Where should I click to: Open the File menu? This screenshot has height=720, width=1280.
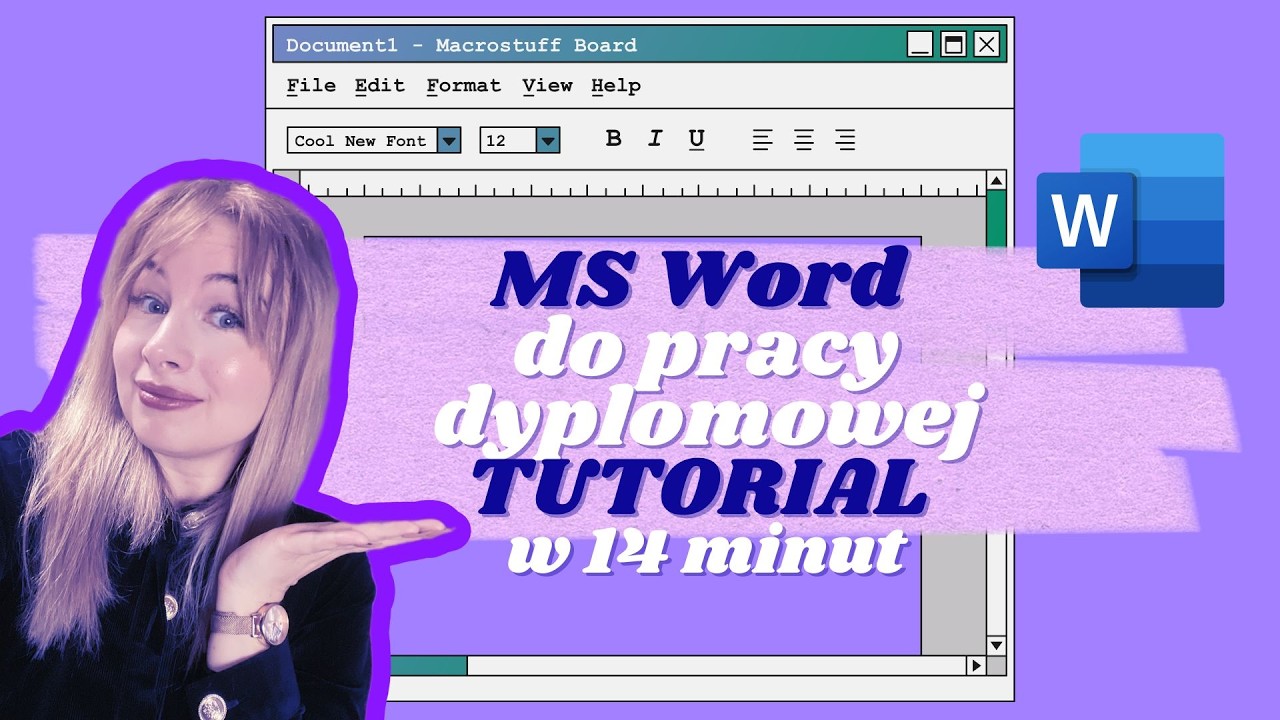(311, 86)
